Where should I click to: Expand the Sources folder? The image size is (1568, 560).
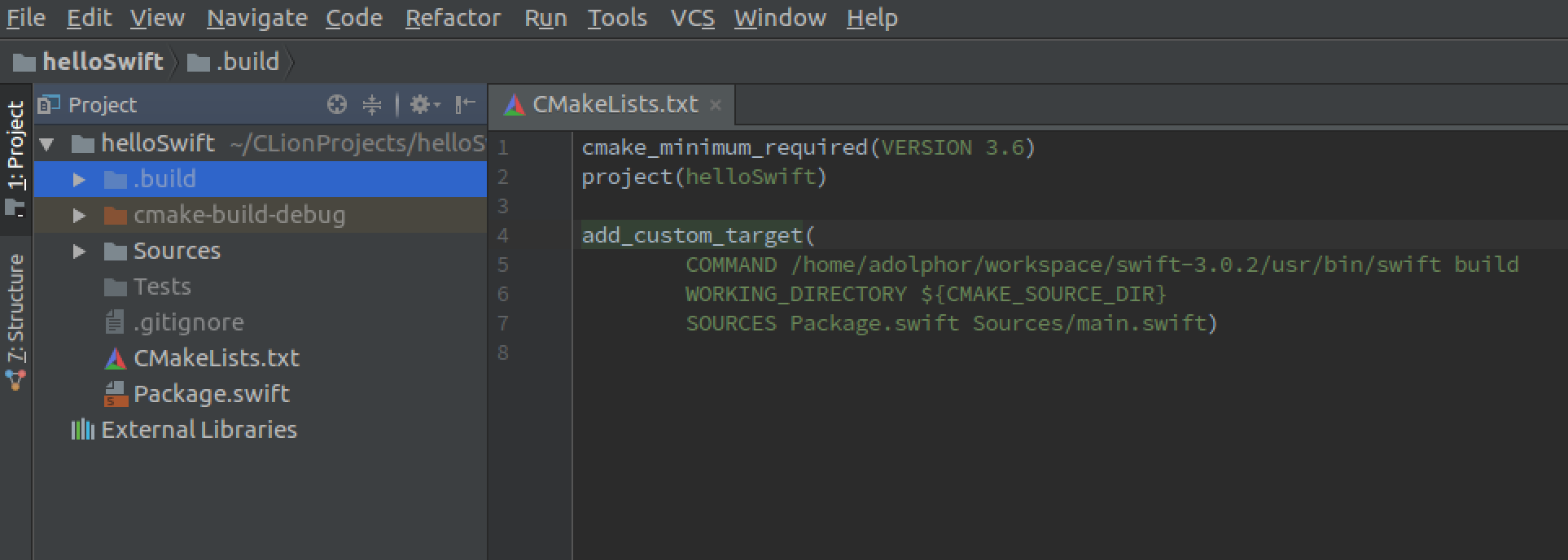(79, 252)
